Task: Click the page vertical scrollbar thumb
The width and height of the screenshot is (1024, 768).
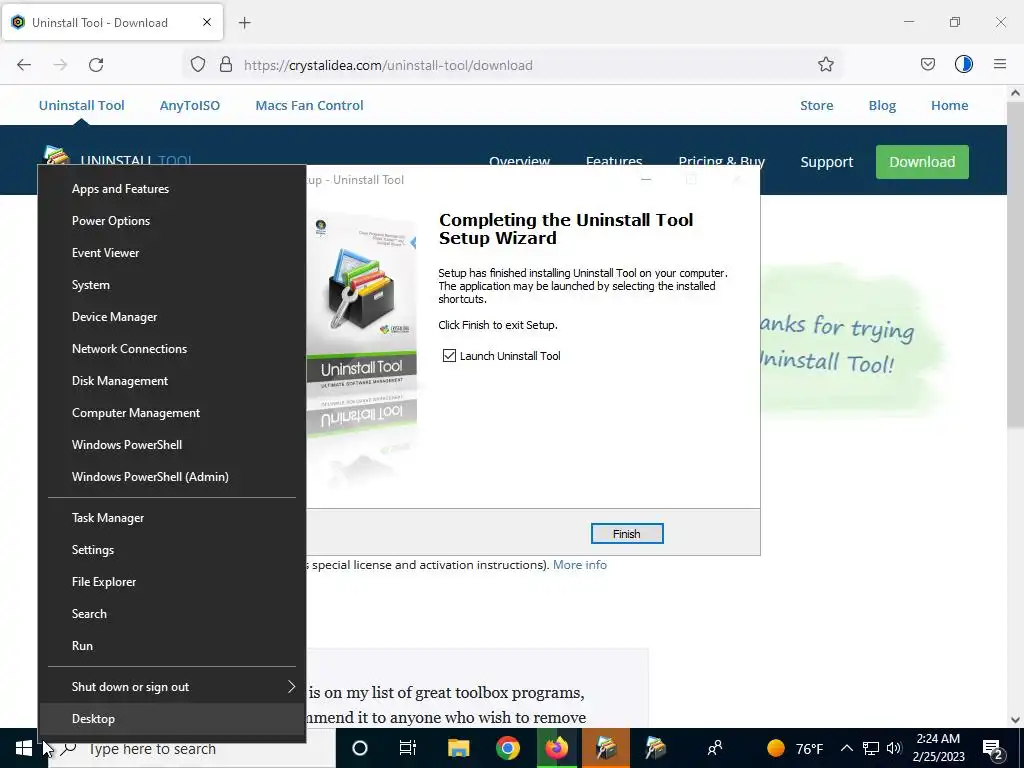Action: pyautogui.click(x=1015, y=265)
